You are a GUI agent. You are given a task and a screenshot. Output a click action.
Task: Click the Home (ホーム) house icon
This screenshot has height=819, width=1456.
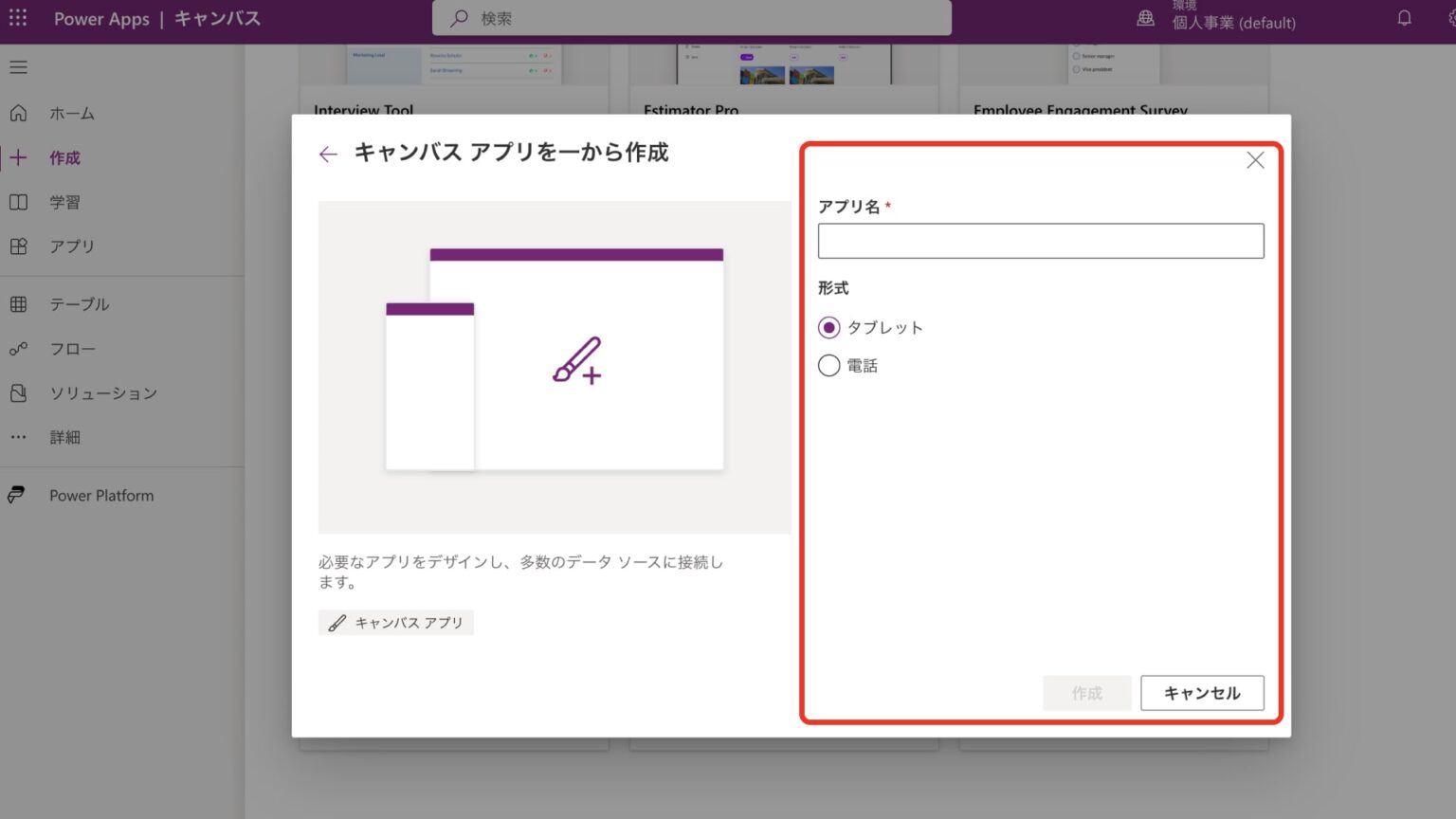(18, 113)
